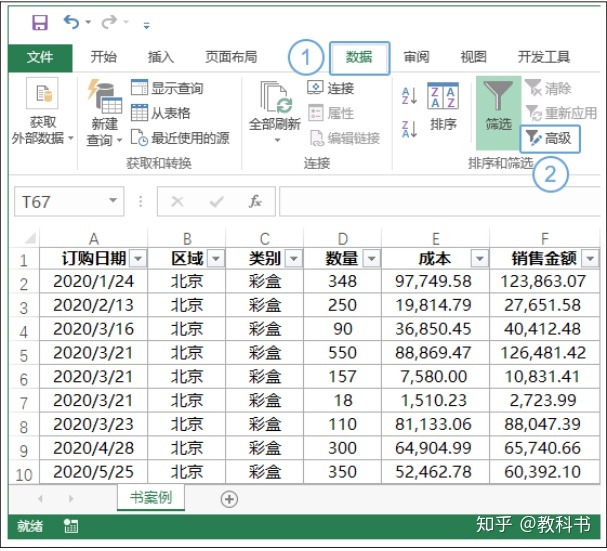
Task: Open the 文件 tab
Action: (40, 57)
